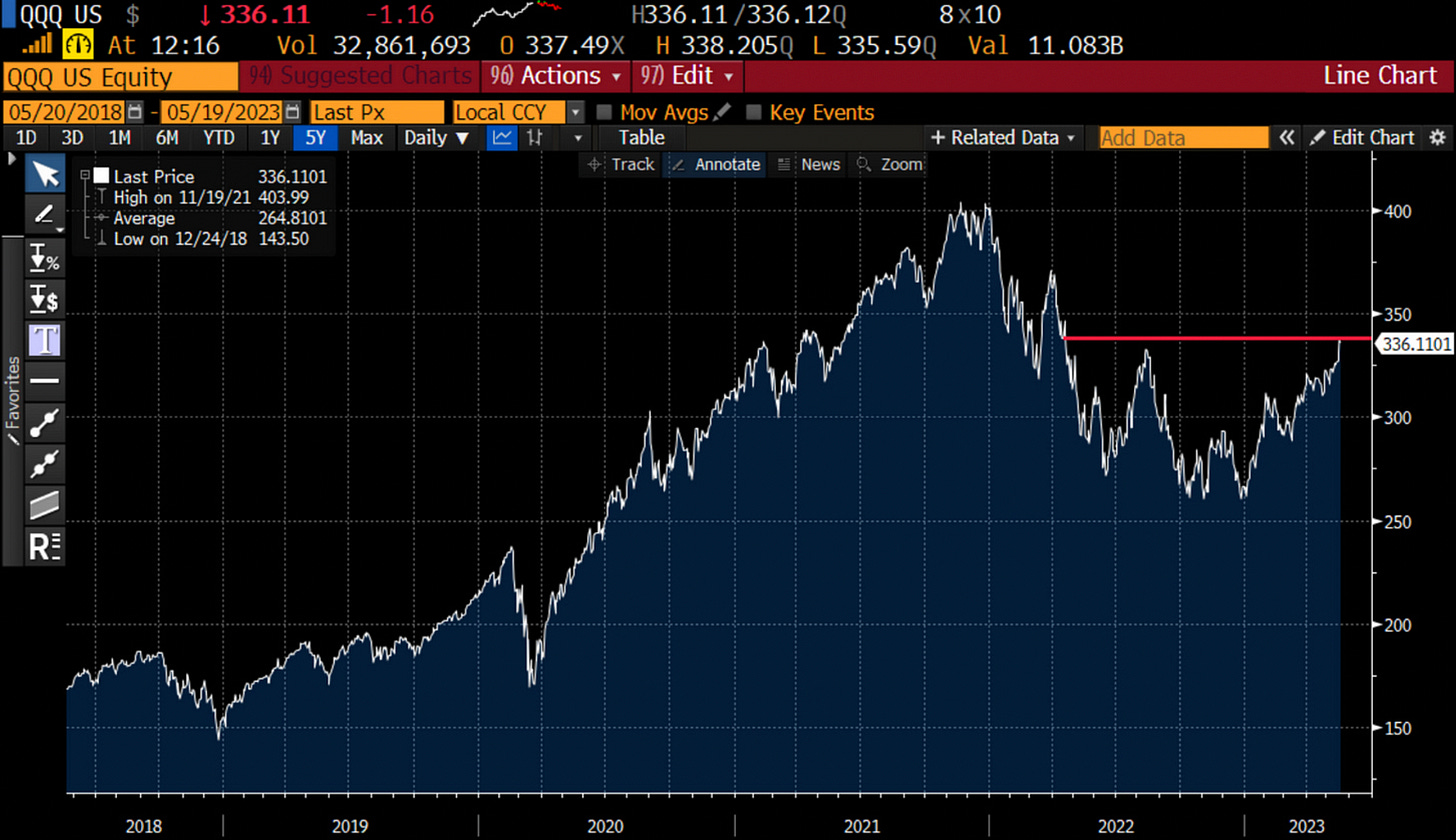Enable the Key Events checkbox
The image size is (1456, 840).
point(753,113)
